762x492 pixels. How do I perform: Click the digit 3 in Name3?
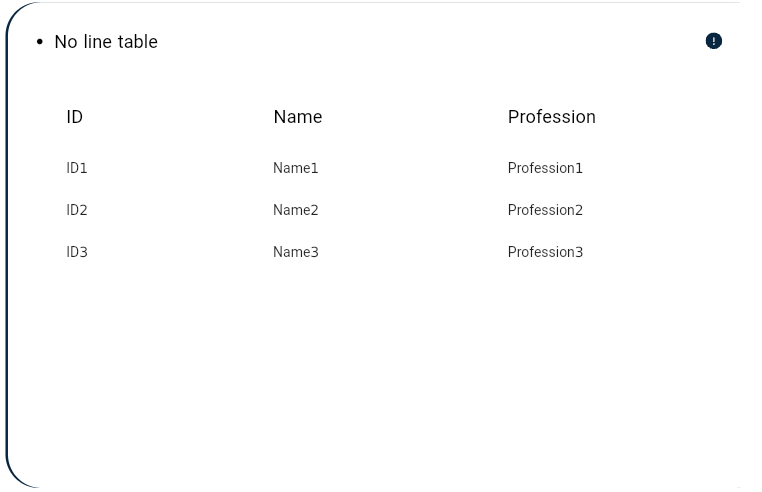[314, 252]
